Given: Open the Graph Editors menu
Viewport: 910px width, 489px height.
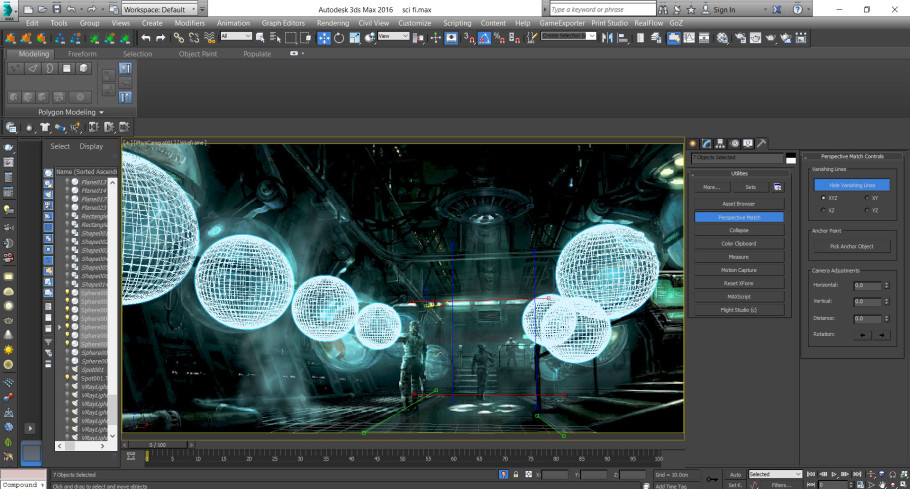Looking at the screenshot, I should (x=283, y=23).
